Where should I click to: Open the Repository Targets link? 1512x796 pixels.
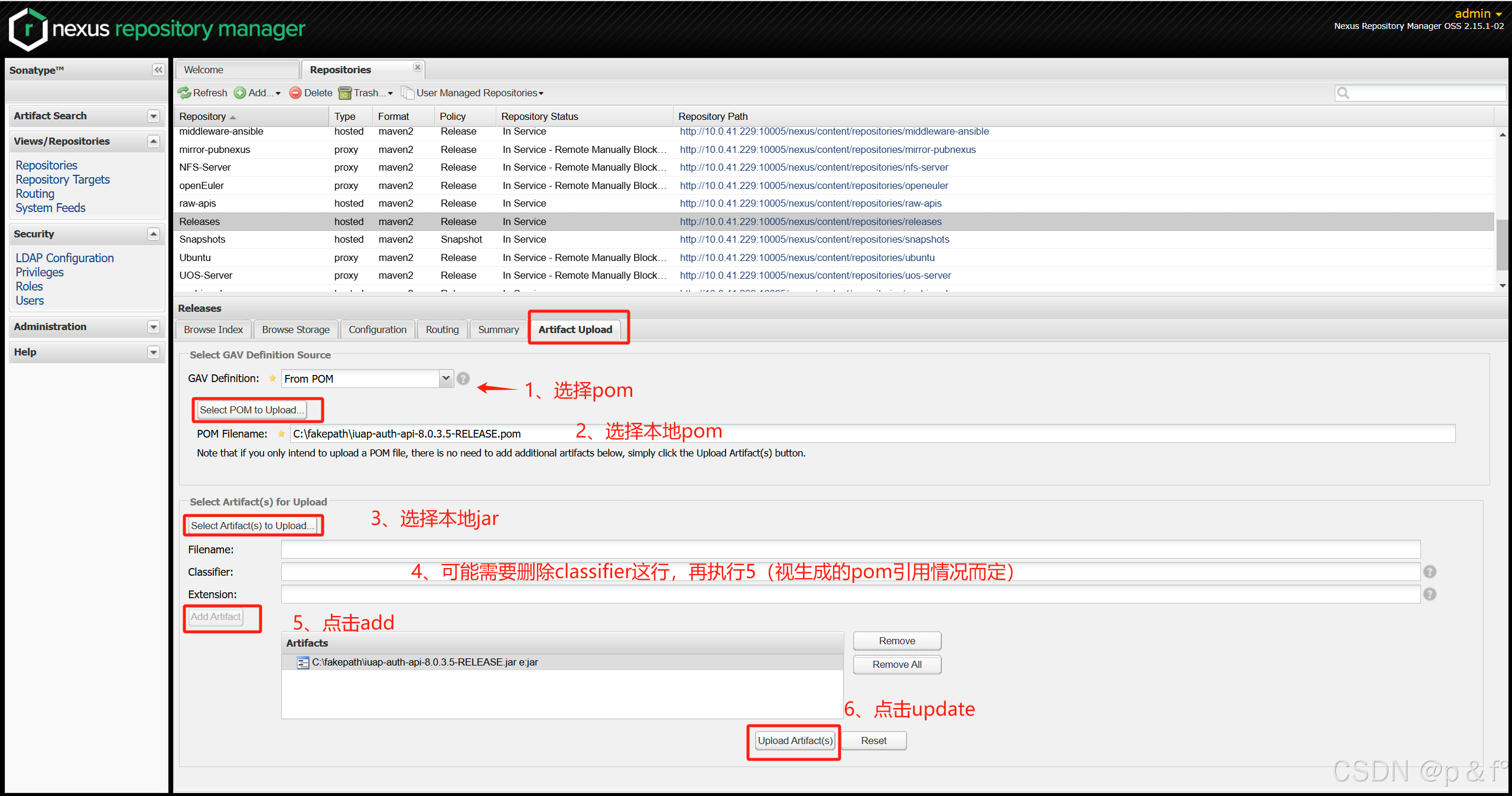pos(63,180)
